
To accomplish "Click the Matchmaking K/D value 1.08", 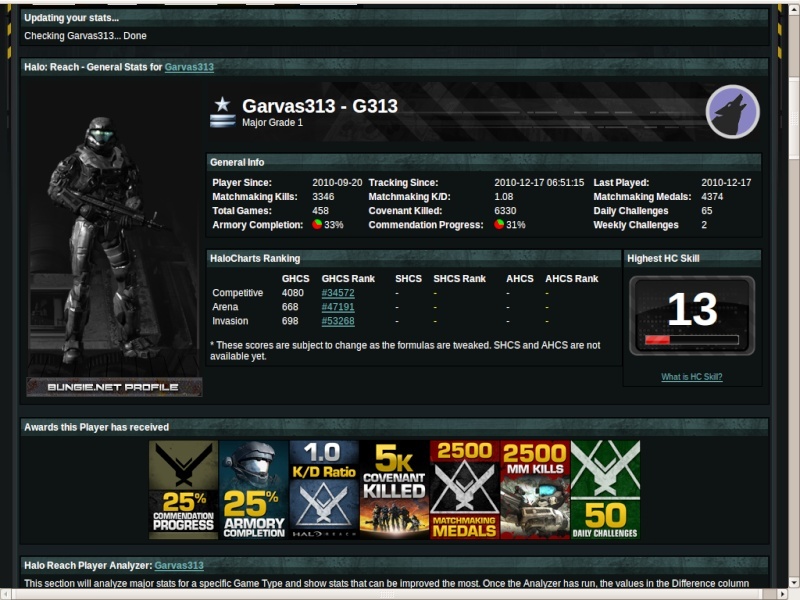I will point(504,197).
